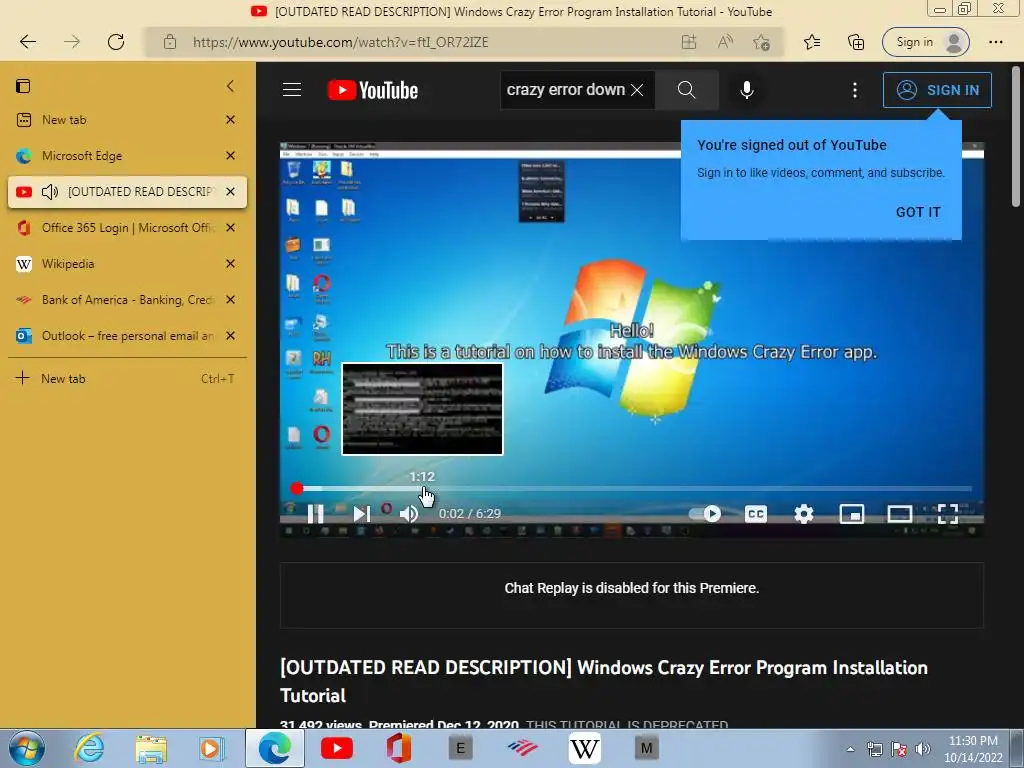1024x768 pixels.
Task: Launch Internet Explorer from taskbar
Action: coord(89,748)
